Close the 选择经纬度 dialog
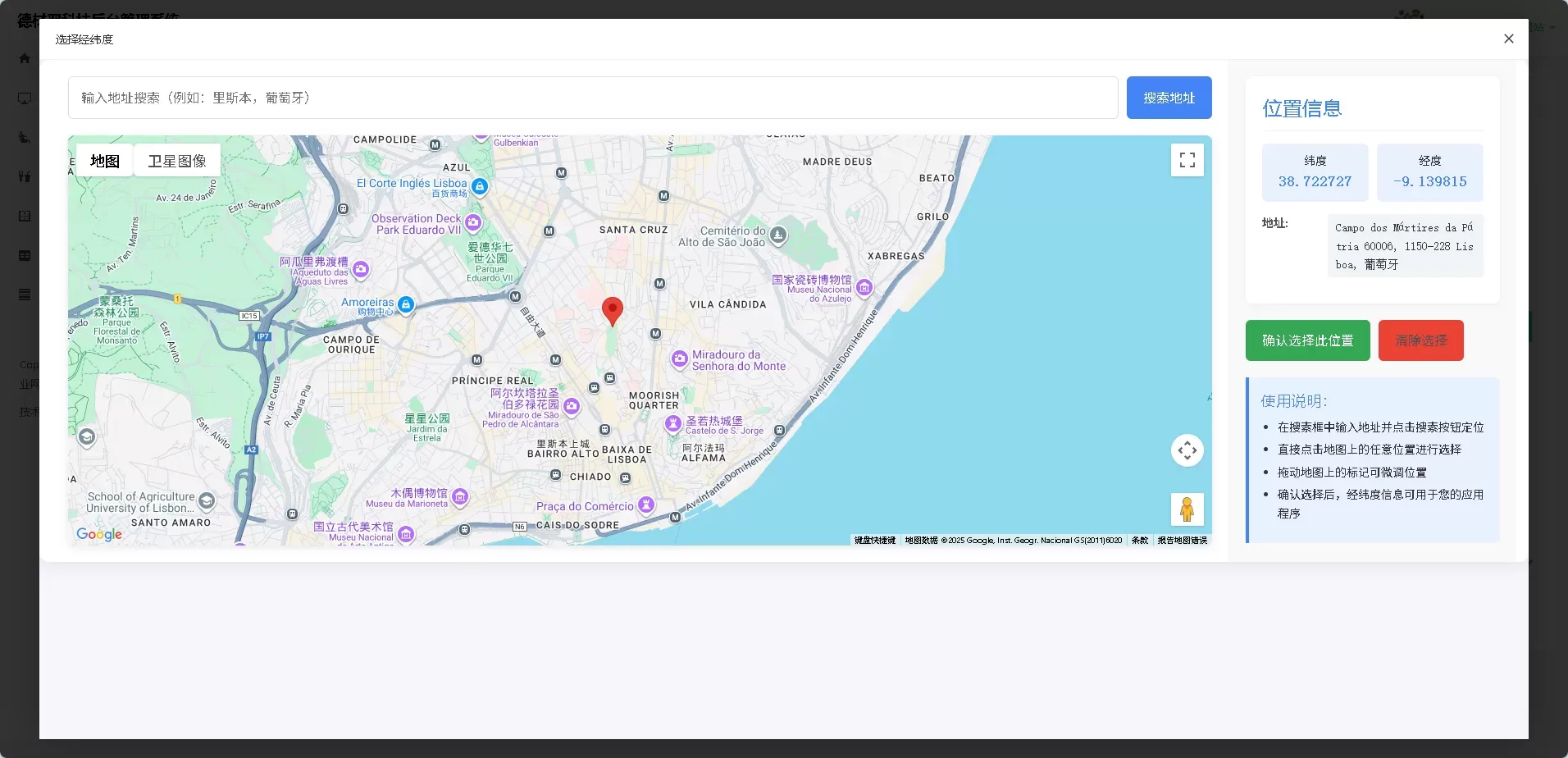The image size is (1568, 758). (1508, 39)
